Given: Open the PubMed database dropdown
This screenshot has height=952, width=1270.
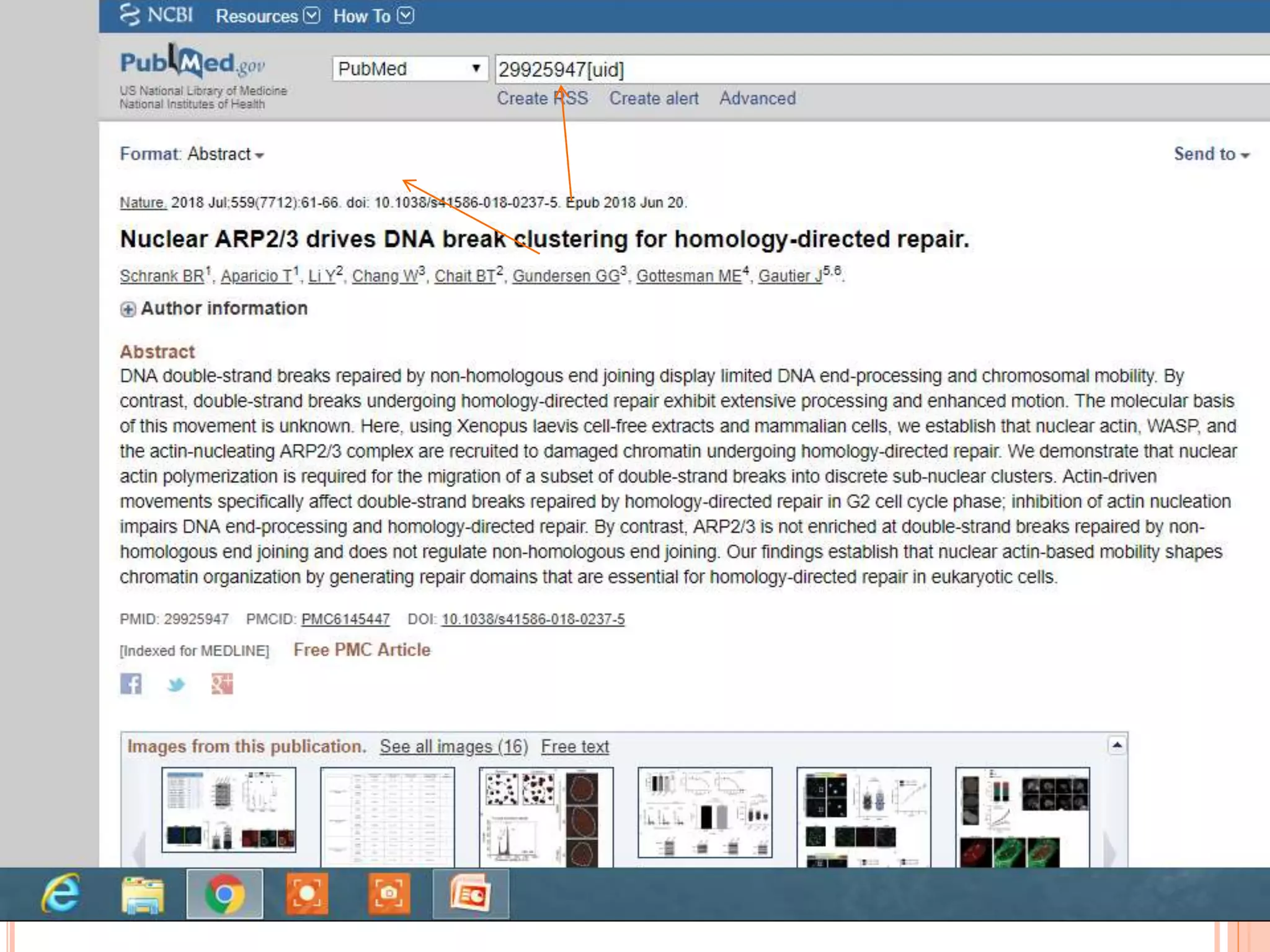Looking at the screenshot, I should click(x=409, y=69).
